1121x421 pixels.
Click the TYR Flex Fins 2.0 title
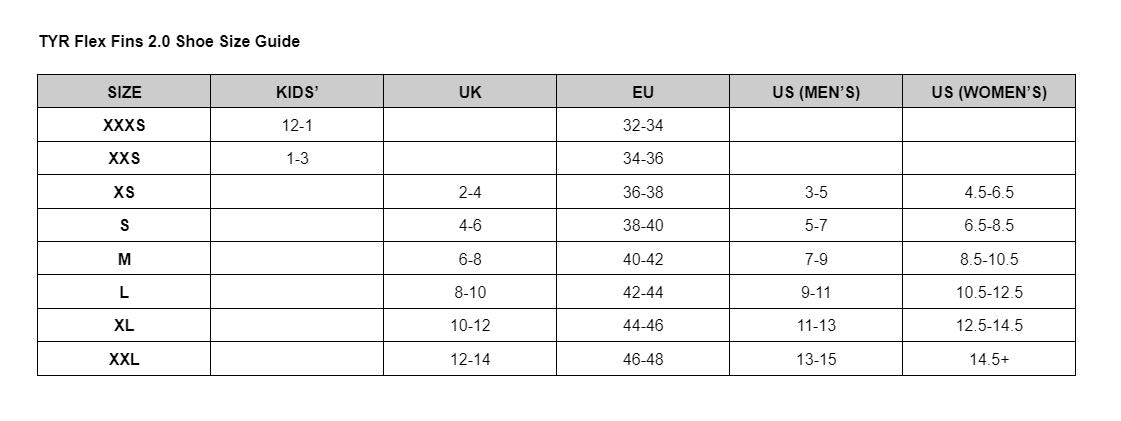pyautogui.click(x=169, y=41)
